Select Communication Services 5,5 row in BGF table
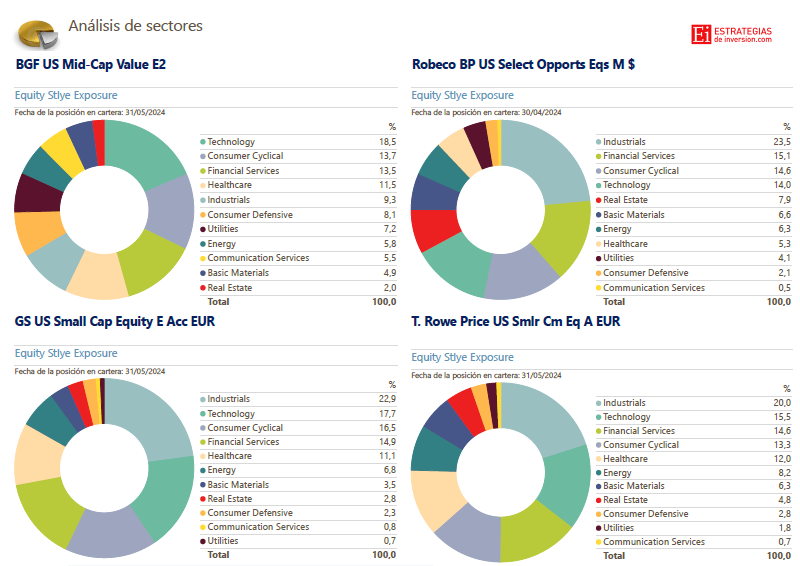This screenshot has height=566, width=800. [298, 258]
